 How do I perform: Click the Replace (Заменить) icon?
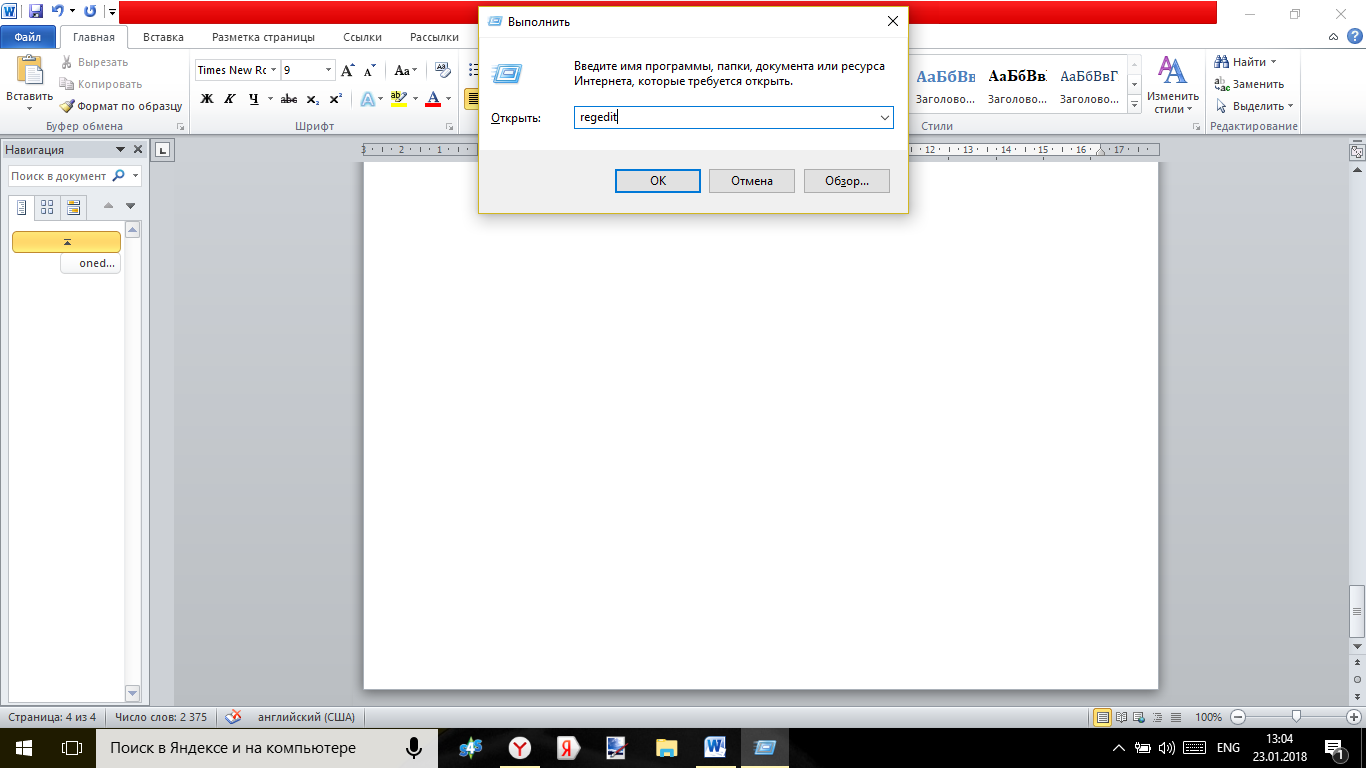(x=1222, y=84)
